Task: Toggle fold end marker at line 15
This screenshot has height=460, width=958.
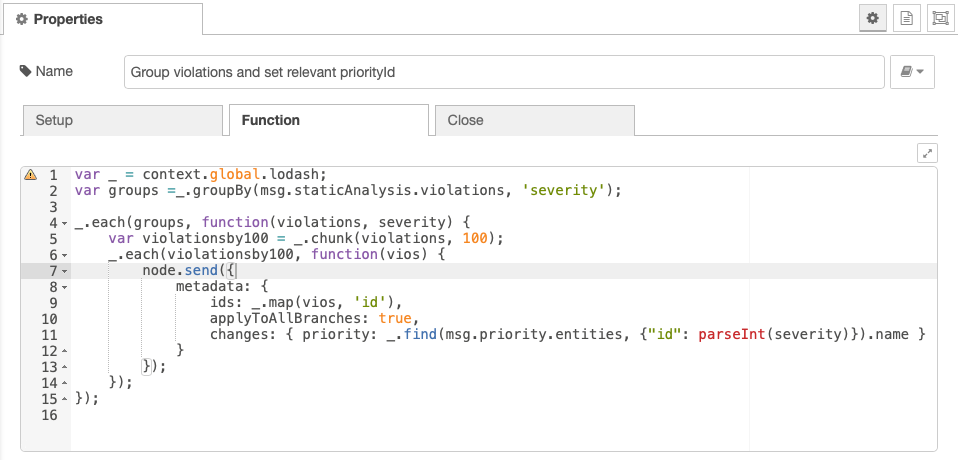Action: (x=65, y=399)
